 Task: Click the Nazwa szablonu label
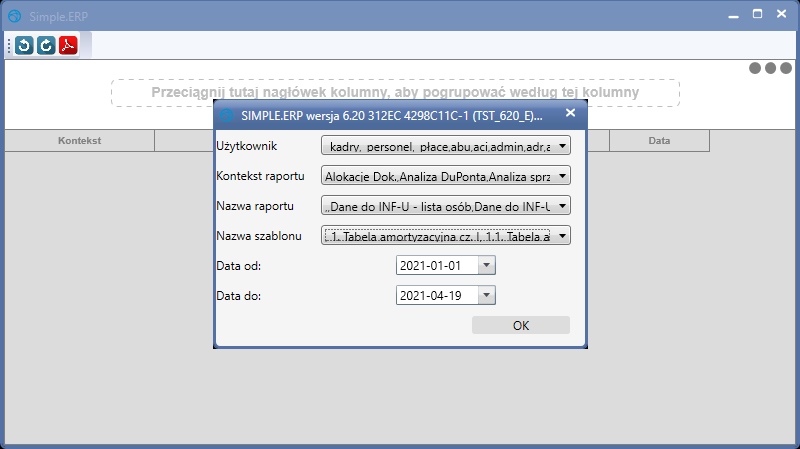point(259,236)
